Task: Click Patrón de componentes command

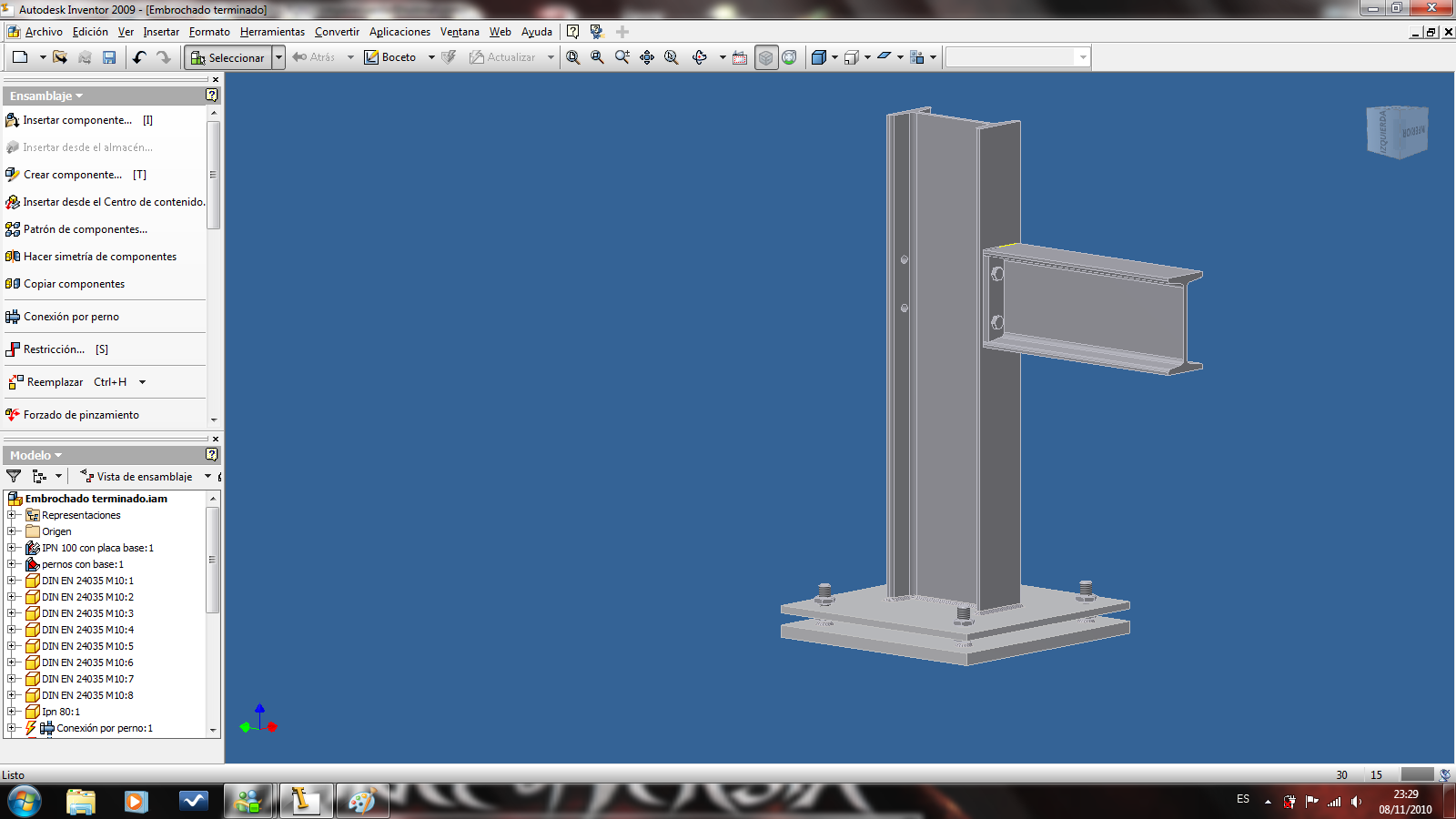Action: [x=76, y=229]
